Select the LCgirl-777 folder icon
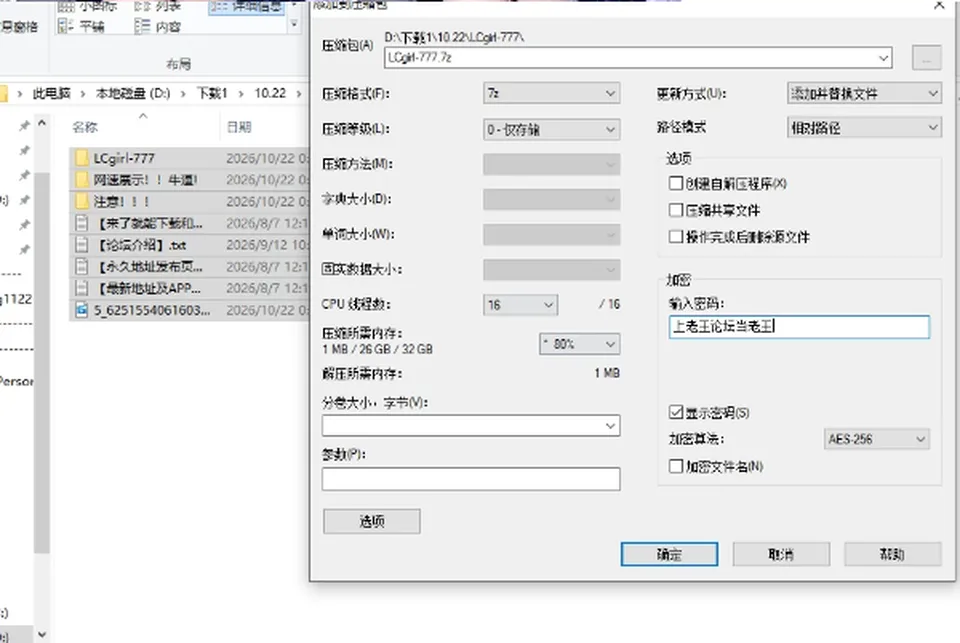Viewport: 960px width, 643px height. tap(81, 158)
